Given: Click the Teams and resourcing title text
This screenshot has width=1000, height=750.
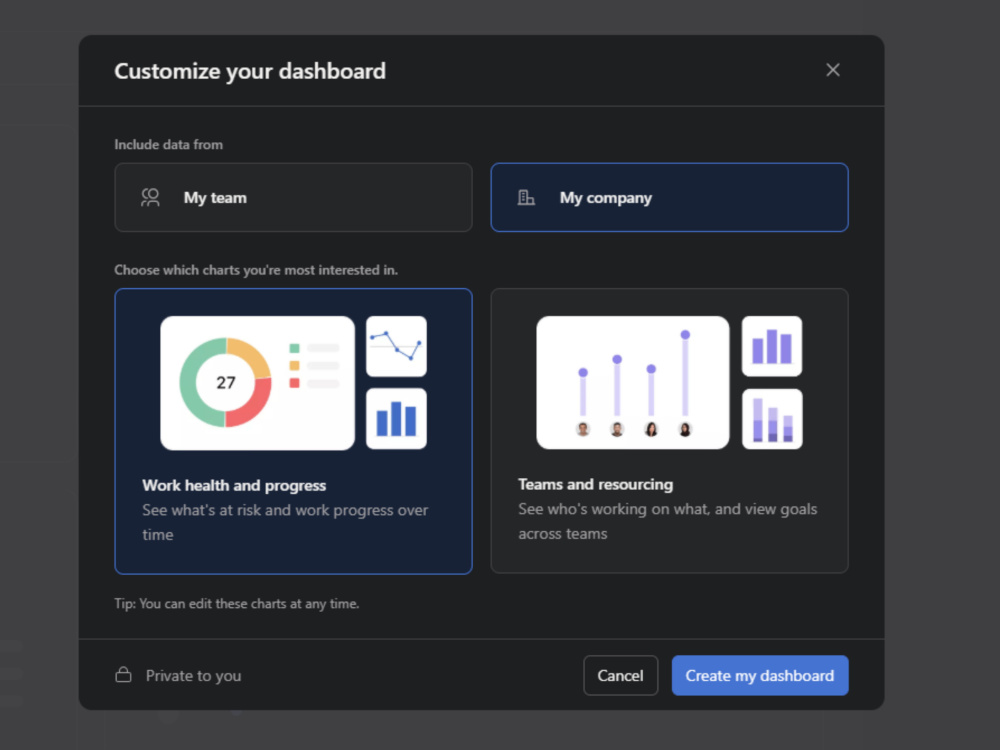Looking at the screenshot, I should 596,484.
